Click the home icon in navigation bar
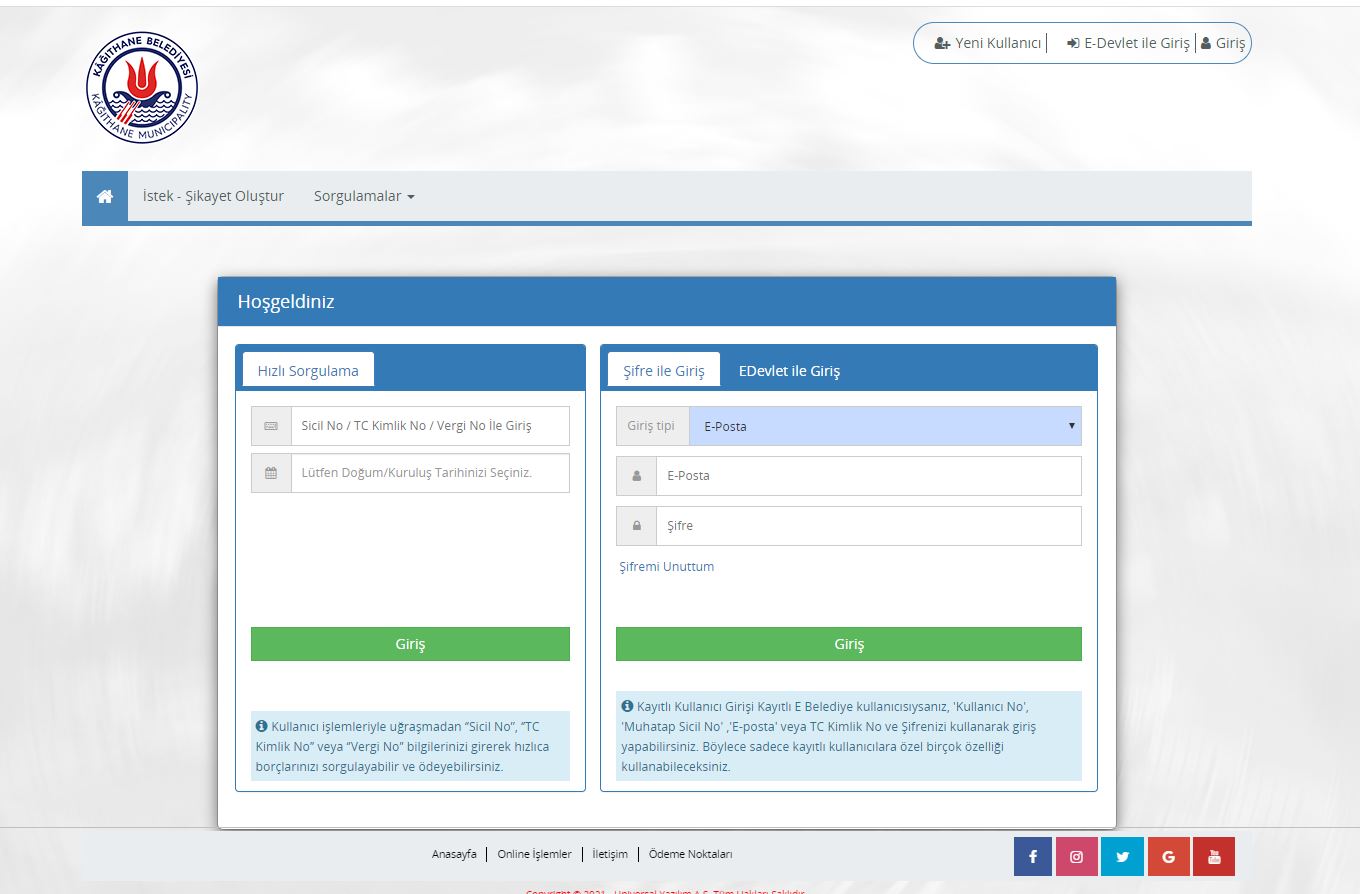 105,197
